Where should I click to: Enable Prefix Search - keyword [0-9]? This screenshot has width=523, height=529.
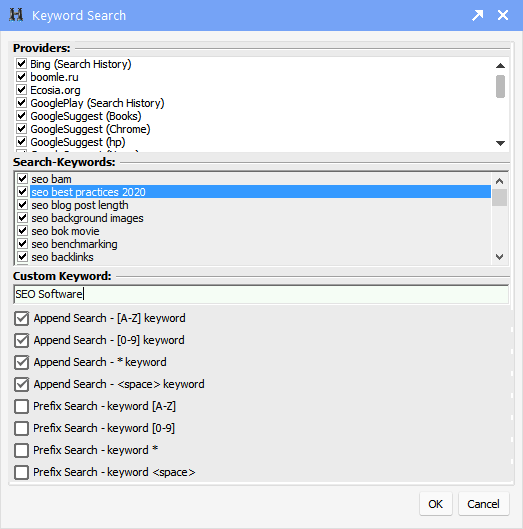tap(22, 428)
